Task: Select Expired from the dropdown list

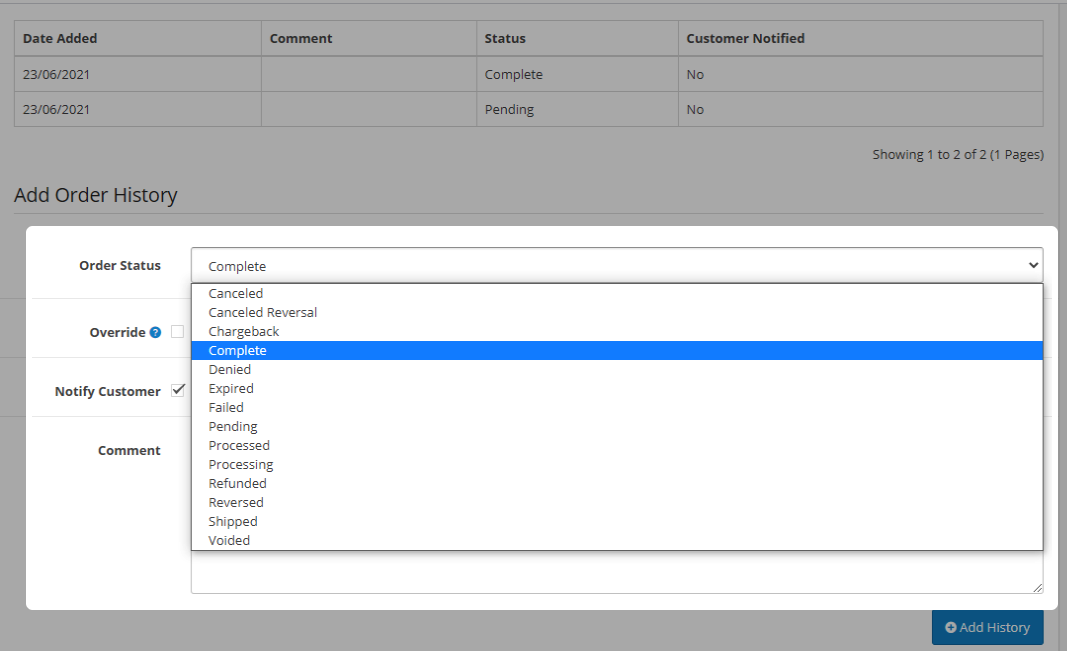Action: [231, 389]
